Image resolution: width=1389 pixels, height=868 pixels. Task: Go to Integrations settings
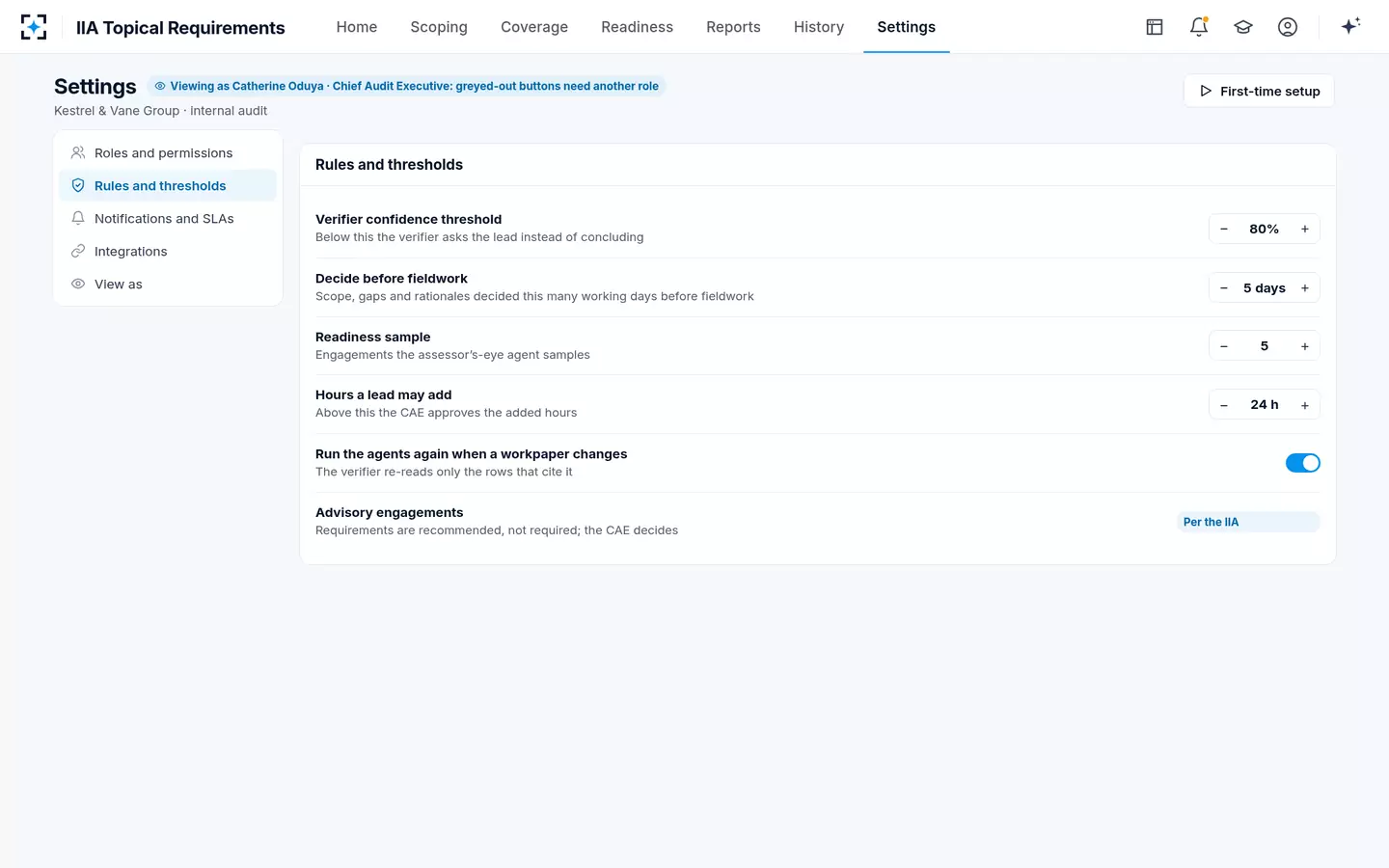tap(168, 252)
